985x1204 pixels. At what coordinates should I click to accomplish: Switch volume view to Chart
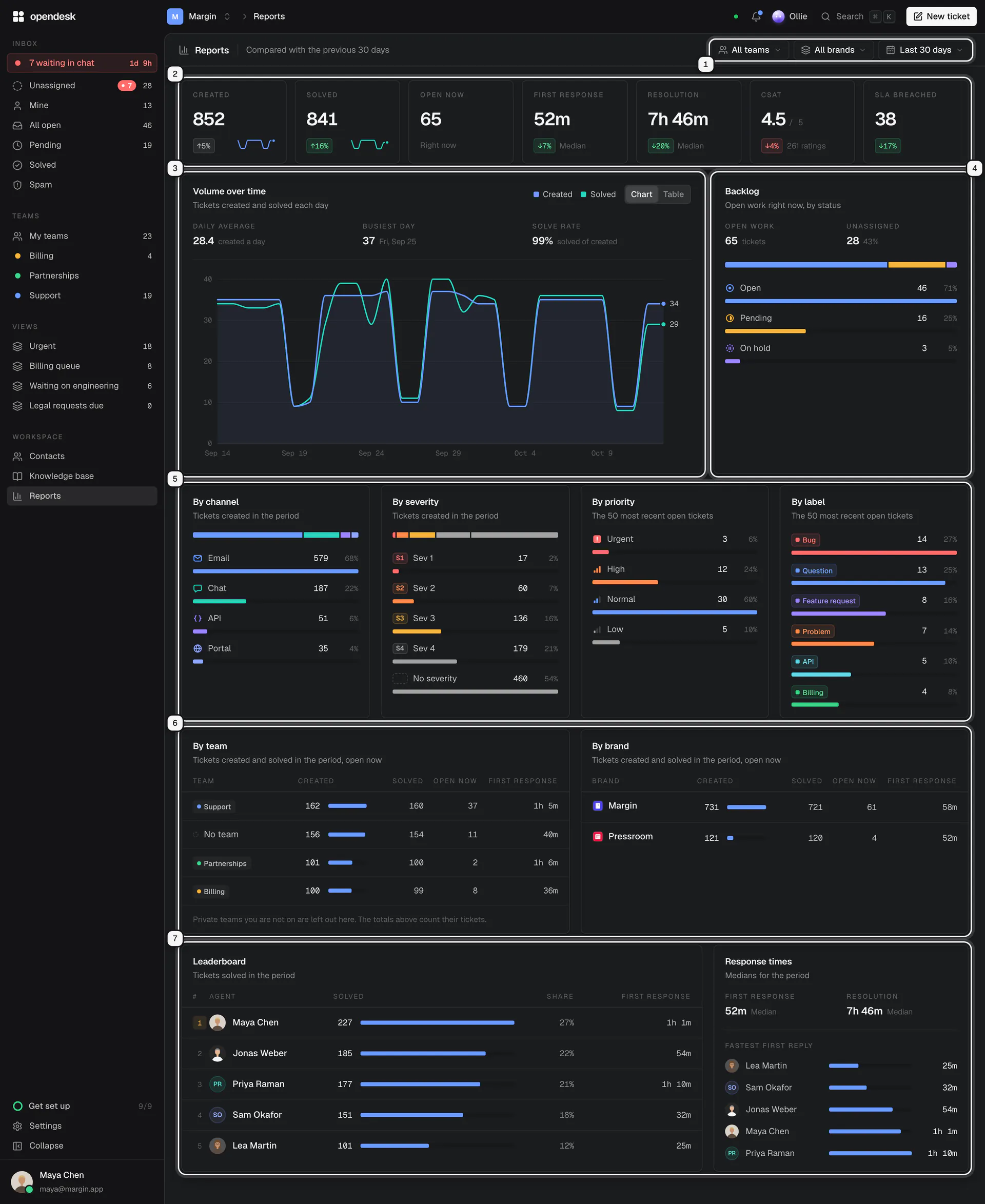pos(641,194)
